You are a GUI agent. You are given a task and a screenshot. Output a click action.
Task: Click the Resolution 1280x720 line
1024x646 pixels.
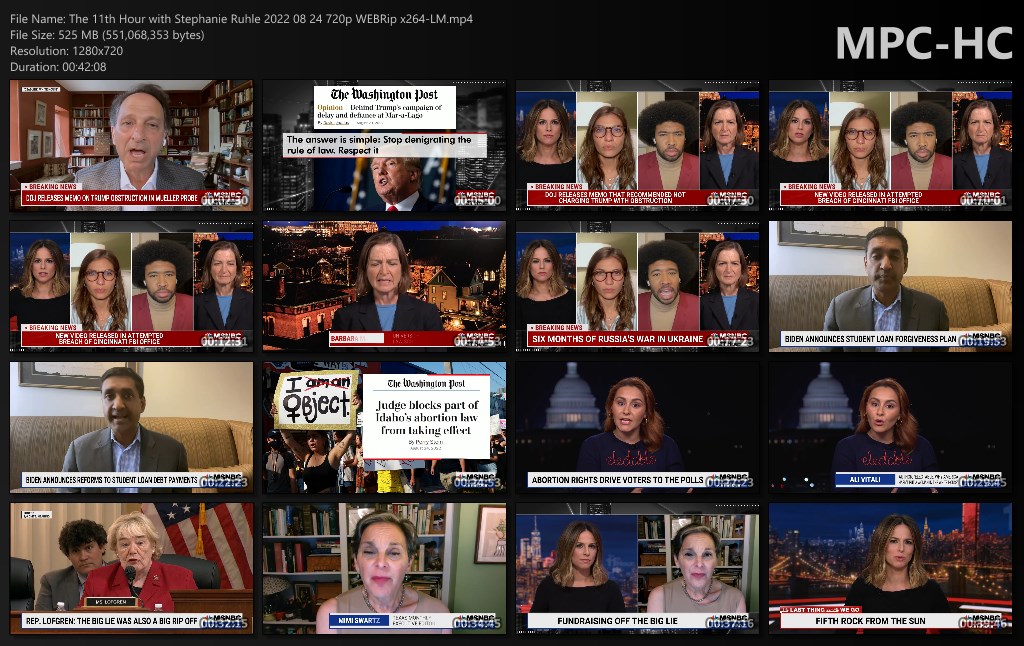click(x=66, y=51)
